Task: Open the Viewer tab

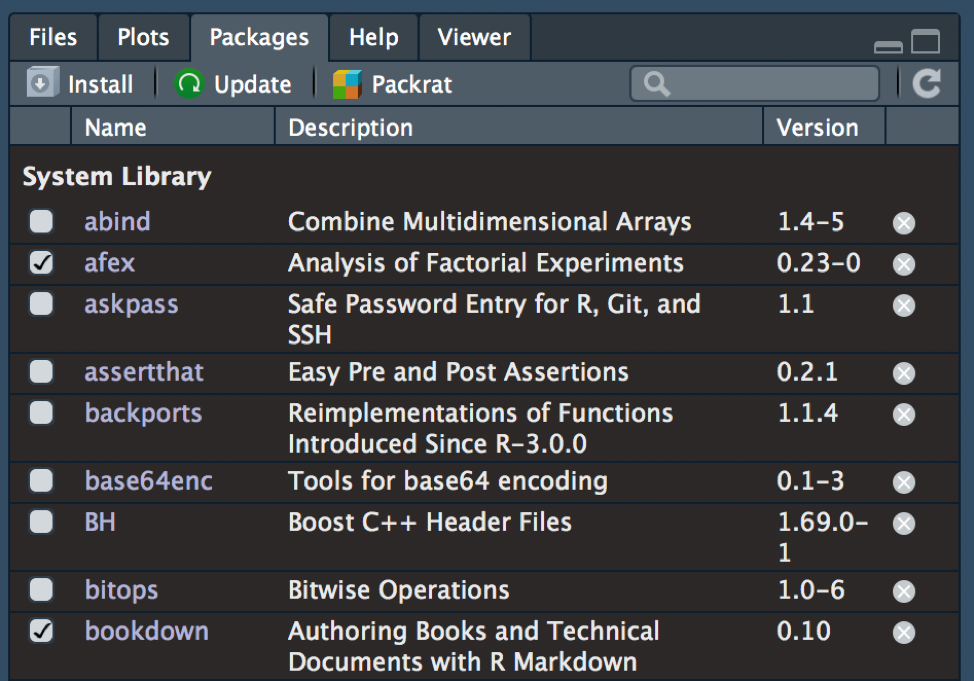Action: [x=474, y=38]
